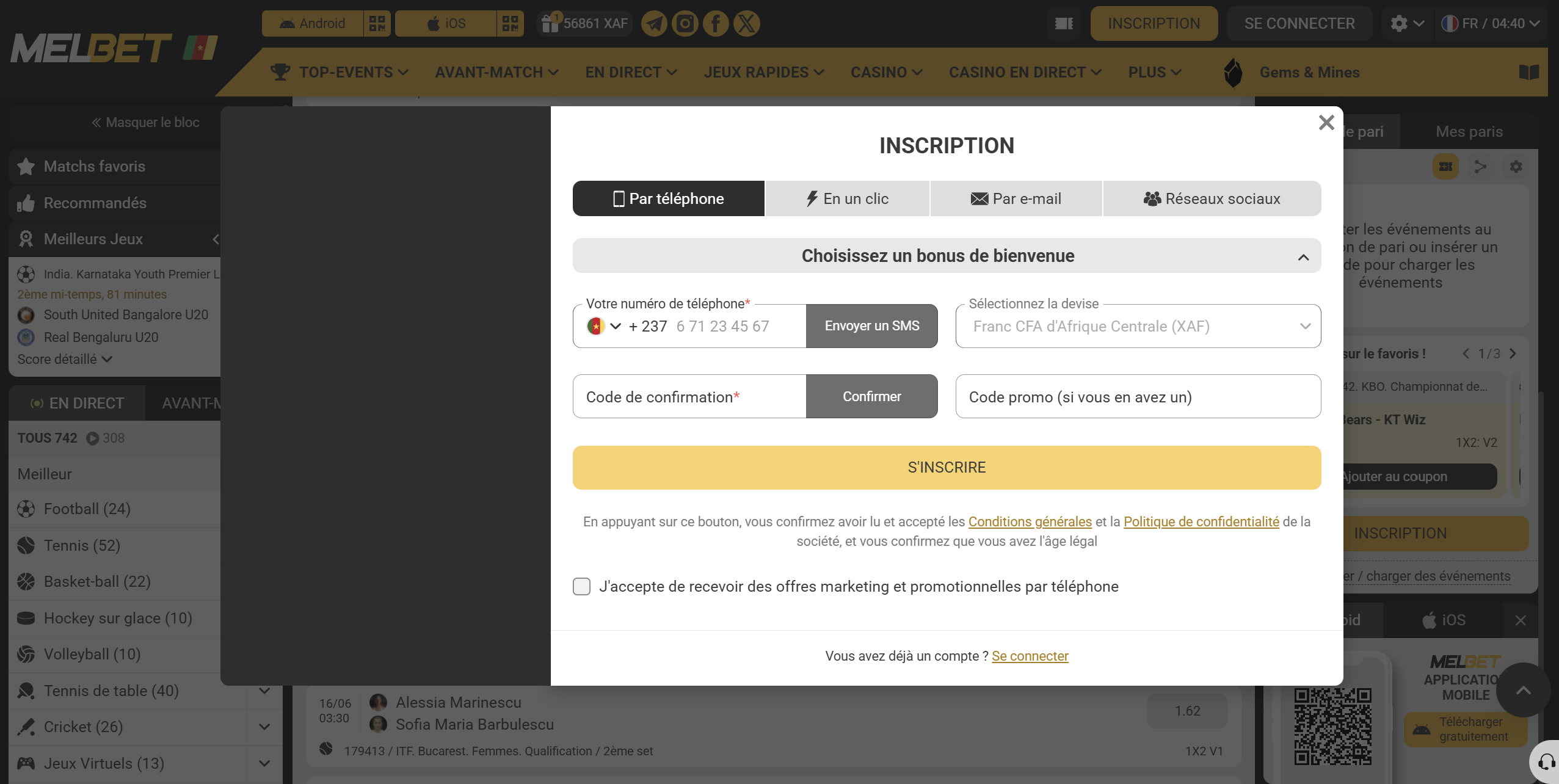
Task: Focus the Code de confirmation field
Action: coord(689,397)
